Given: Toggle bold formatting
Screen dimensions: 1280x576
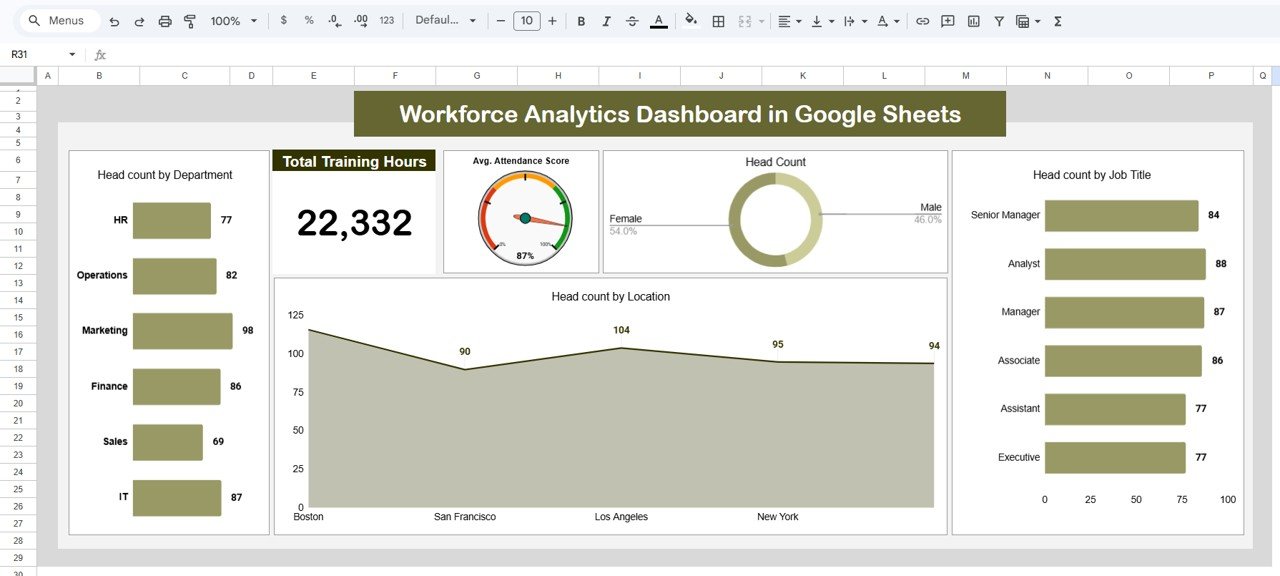Looking at the screenshot, I should click(x=581, y=20).
